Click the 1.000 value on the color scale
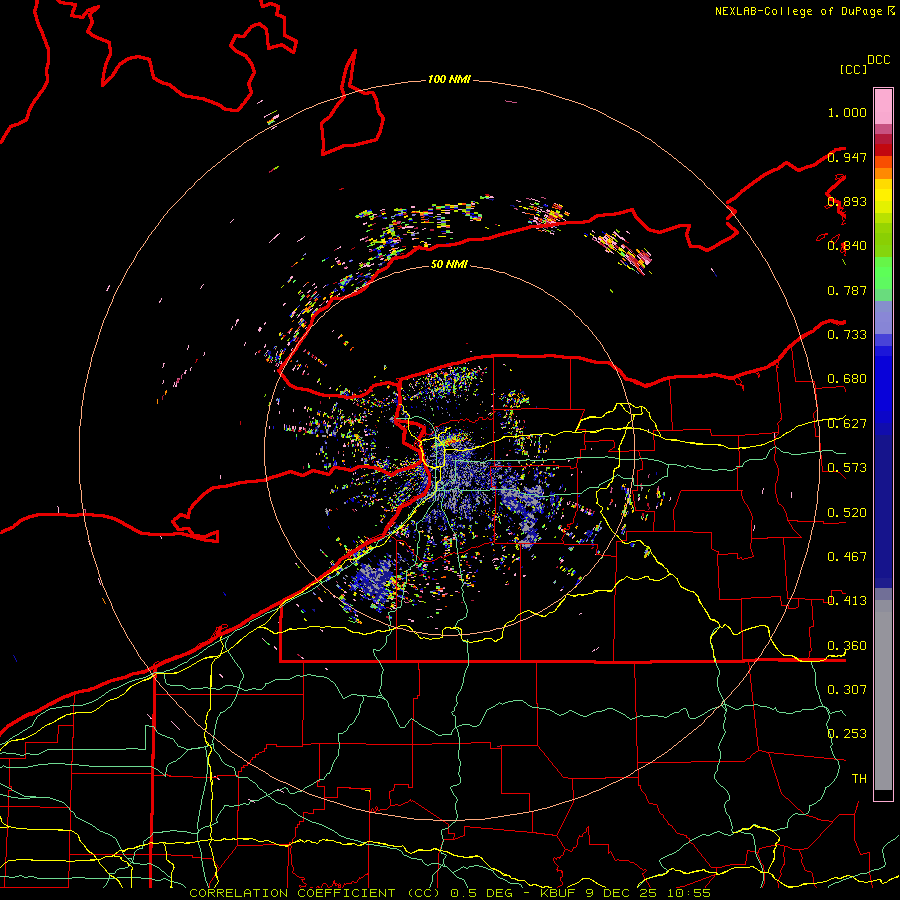Screen dimensions: 900x900 (847, 112)
